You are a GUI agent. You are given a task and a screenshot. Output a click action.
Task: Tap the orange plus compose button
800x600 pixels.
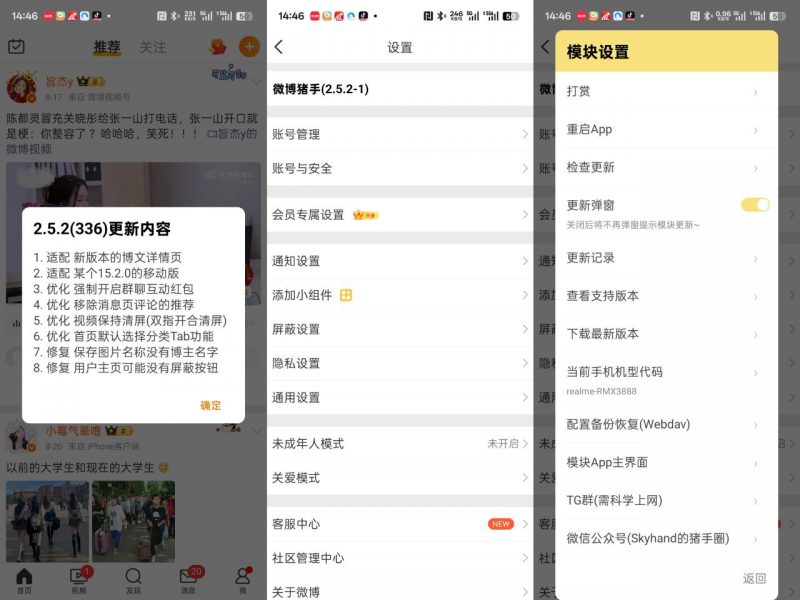[248, 45]
